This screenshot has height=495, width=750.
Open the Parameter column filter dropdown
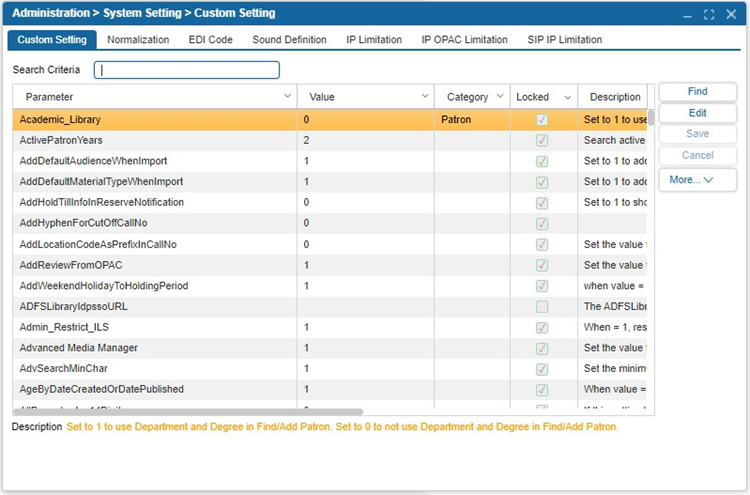click(287, 97)
